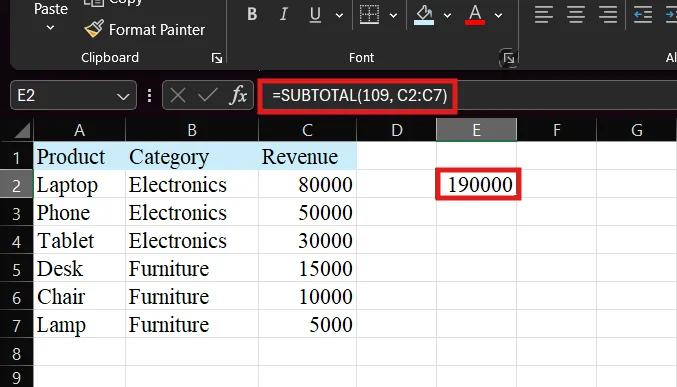The width and height of the screenshot is (677, 387).
Task: Apply red Font Color
Action: pyautogui.click(x=475, y=15)
